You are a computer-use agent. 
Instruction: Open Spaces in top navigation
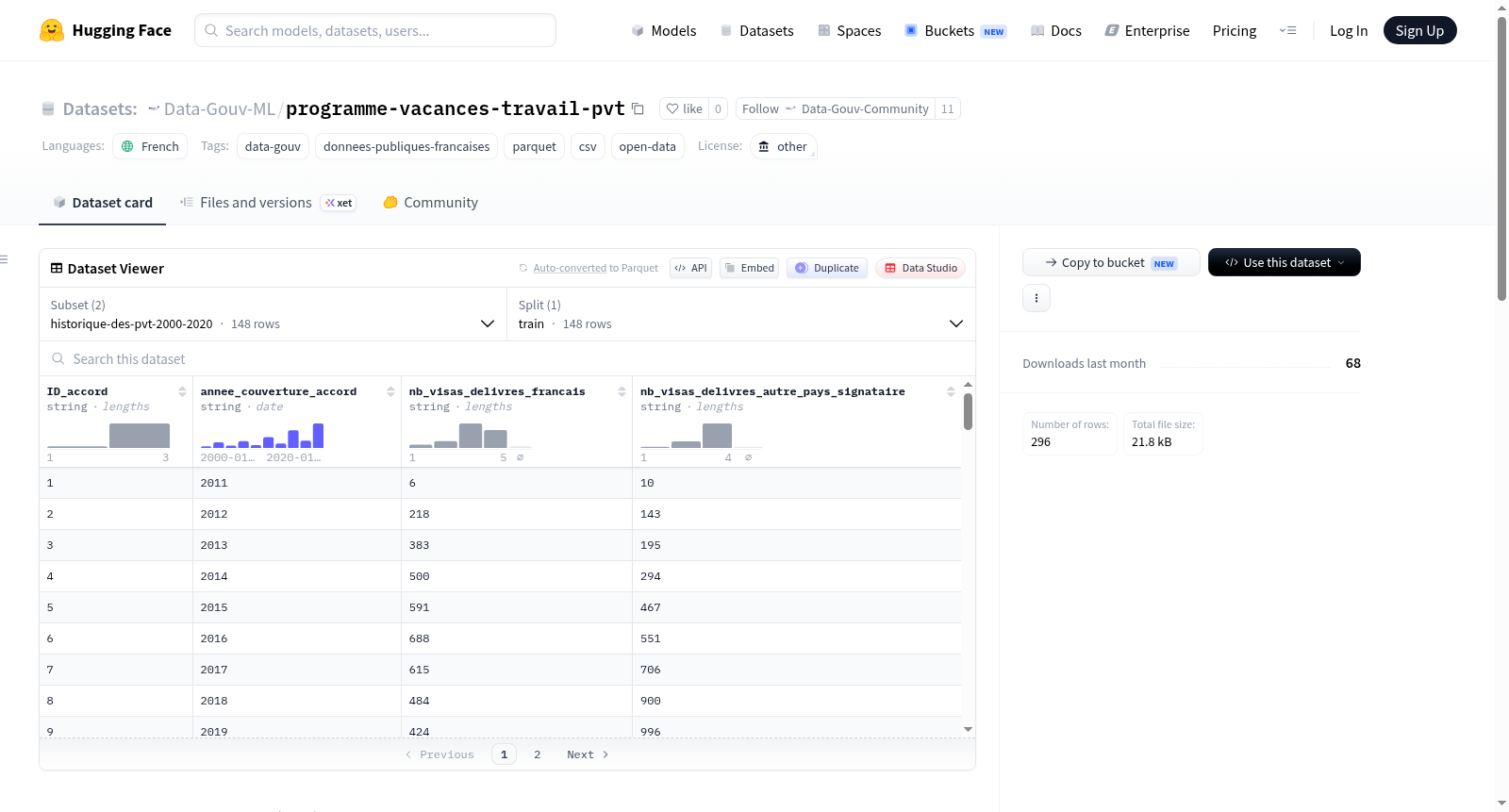849,30
